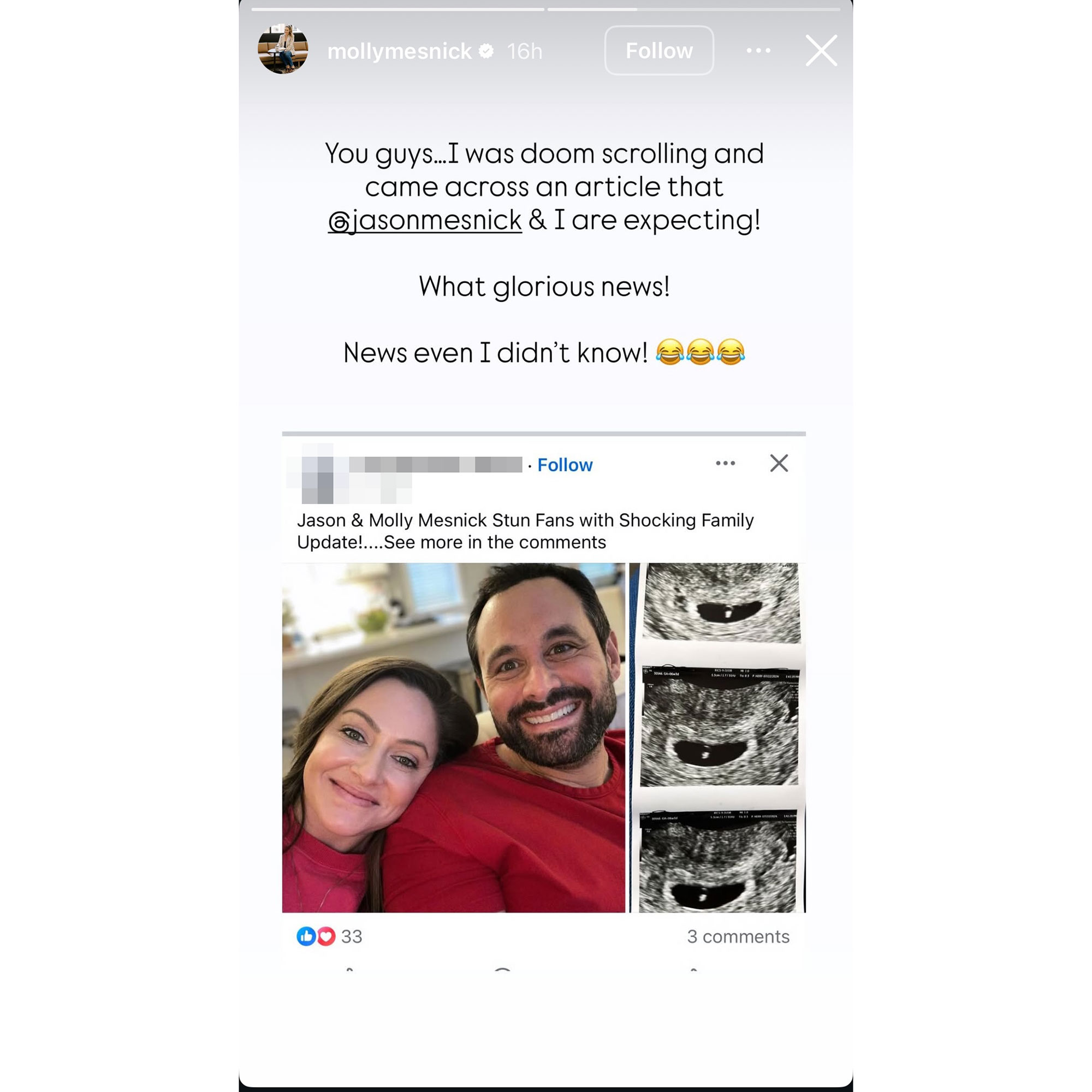Jump to the first story progress segment
The width and height of the screenshot is (1092, 1092).
pyautogui.click(x=397, y=10)
